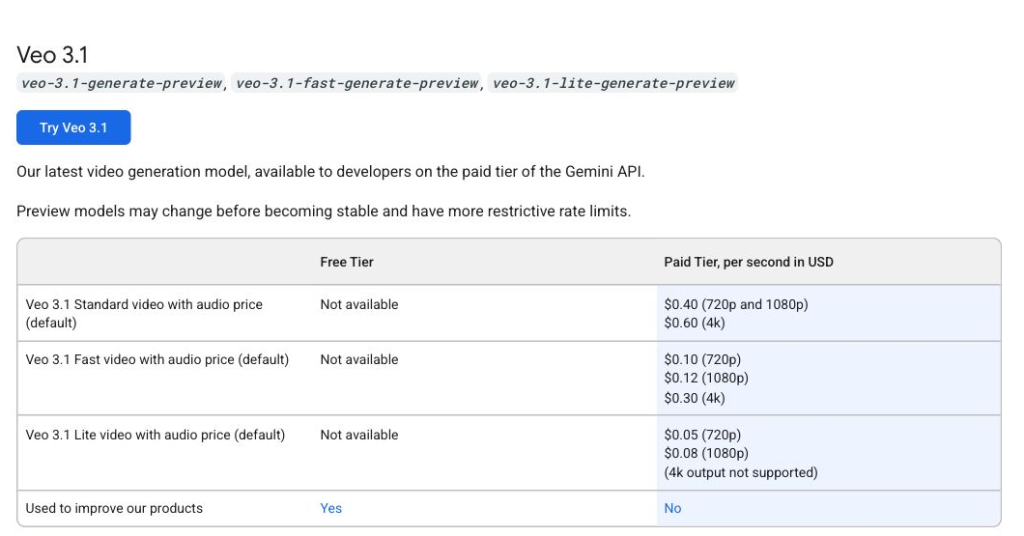Click the Veo 3.1 Fast video row label
Viewport: 1024px width, 536px height.
tap(157, 359)
